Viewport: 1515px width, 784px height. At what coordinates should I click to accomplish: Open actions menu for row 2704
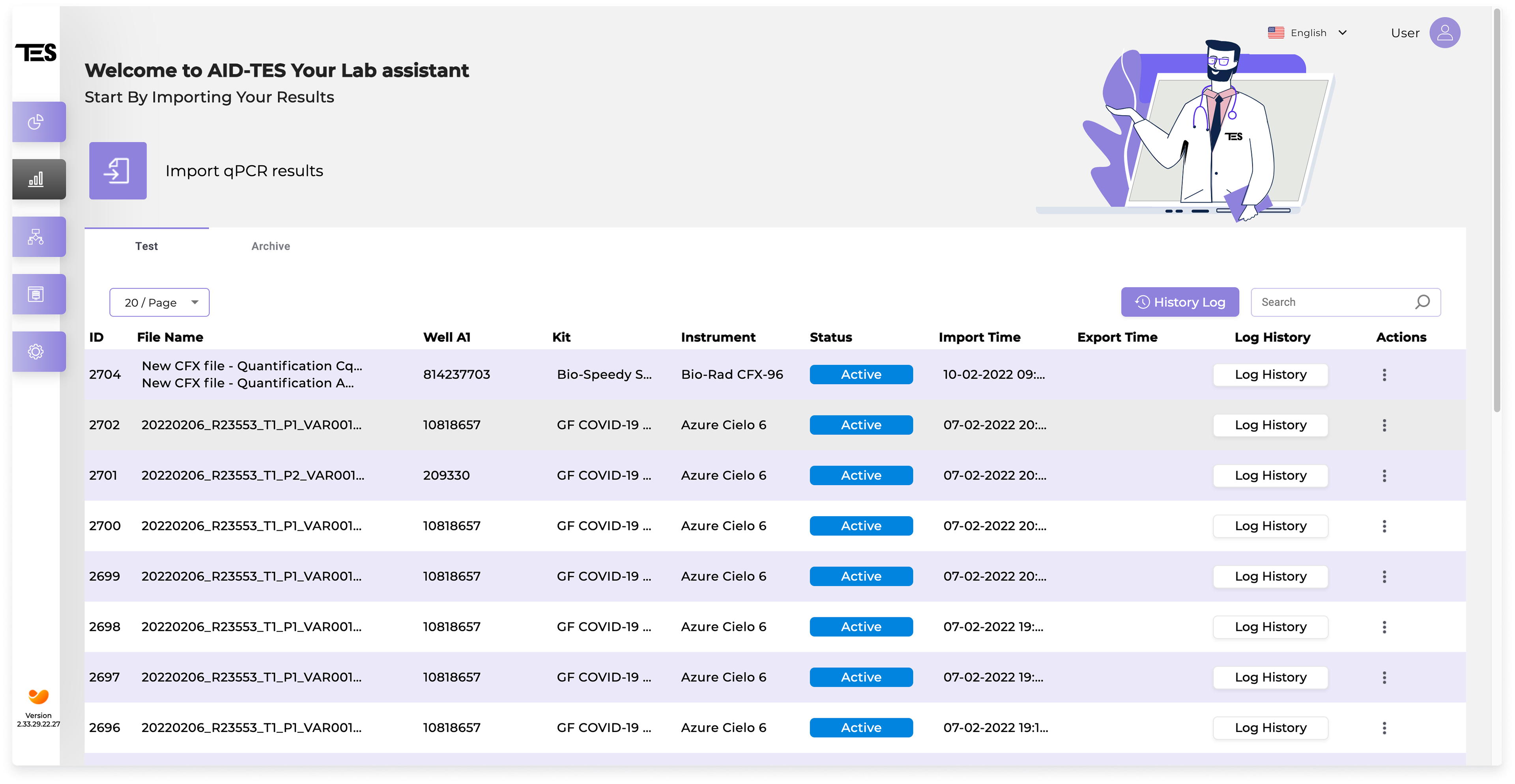coord(1384,375)
